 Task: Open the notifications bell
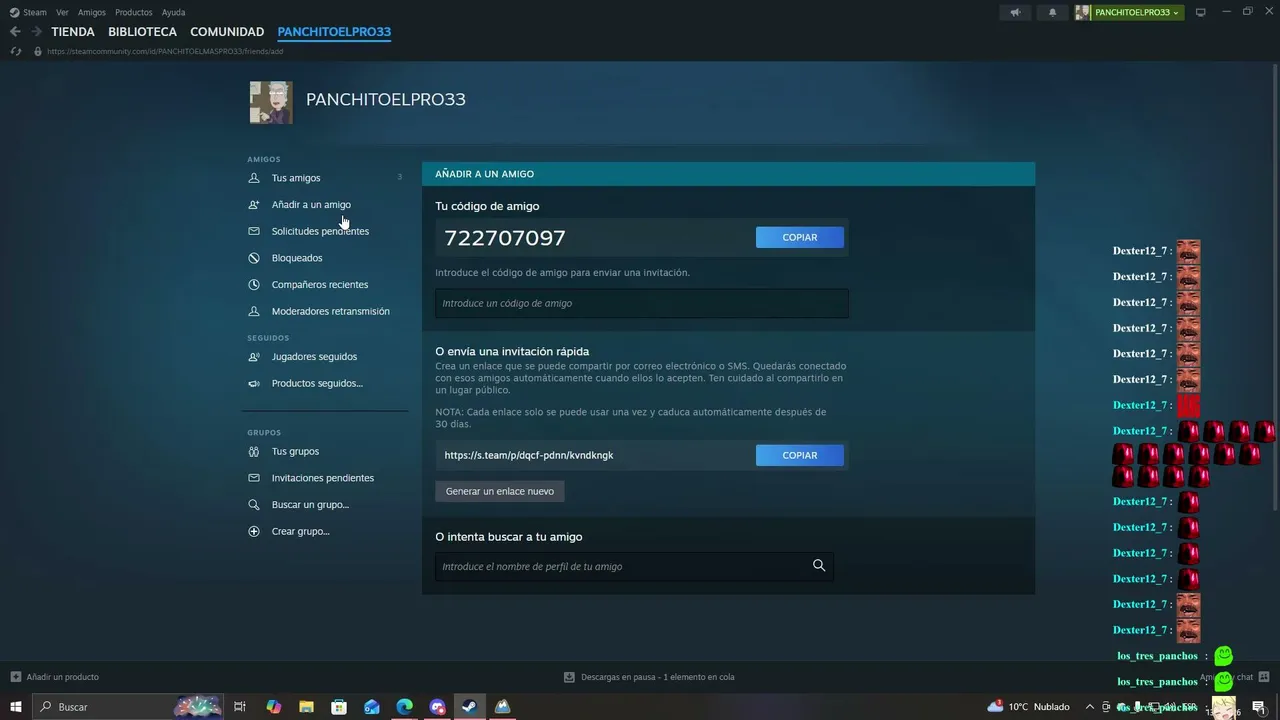(x=1052, y=12)
